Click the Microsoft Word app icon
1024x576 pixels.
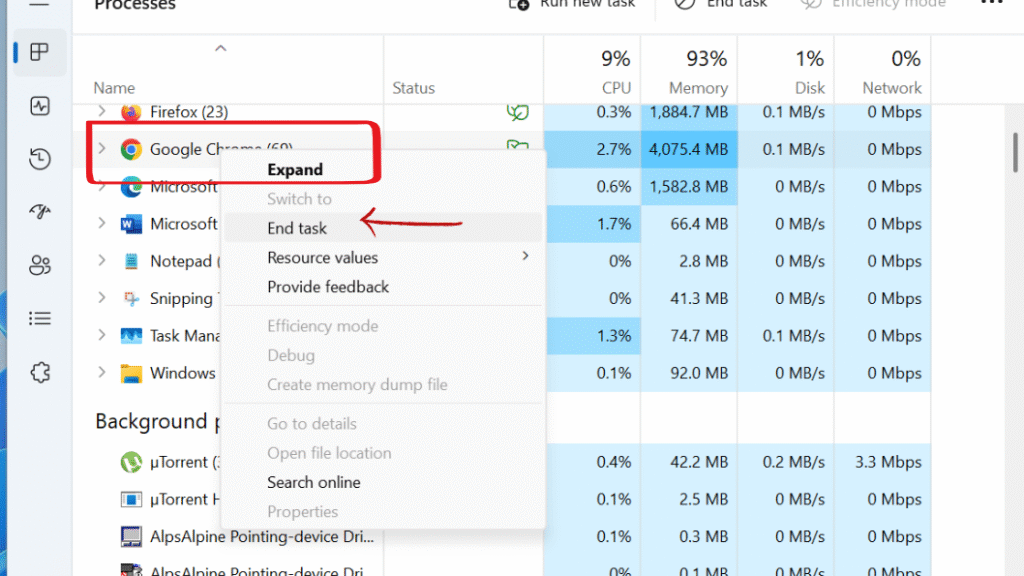pos(131,224)
